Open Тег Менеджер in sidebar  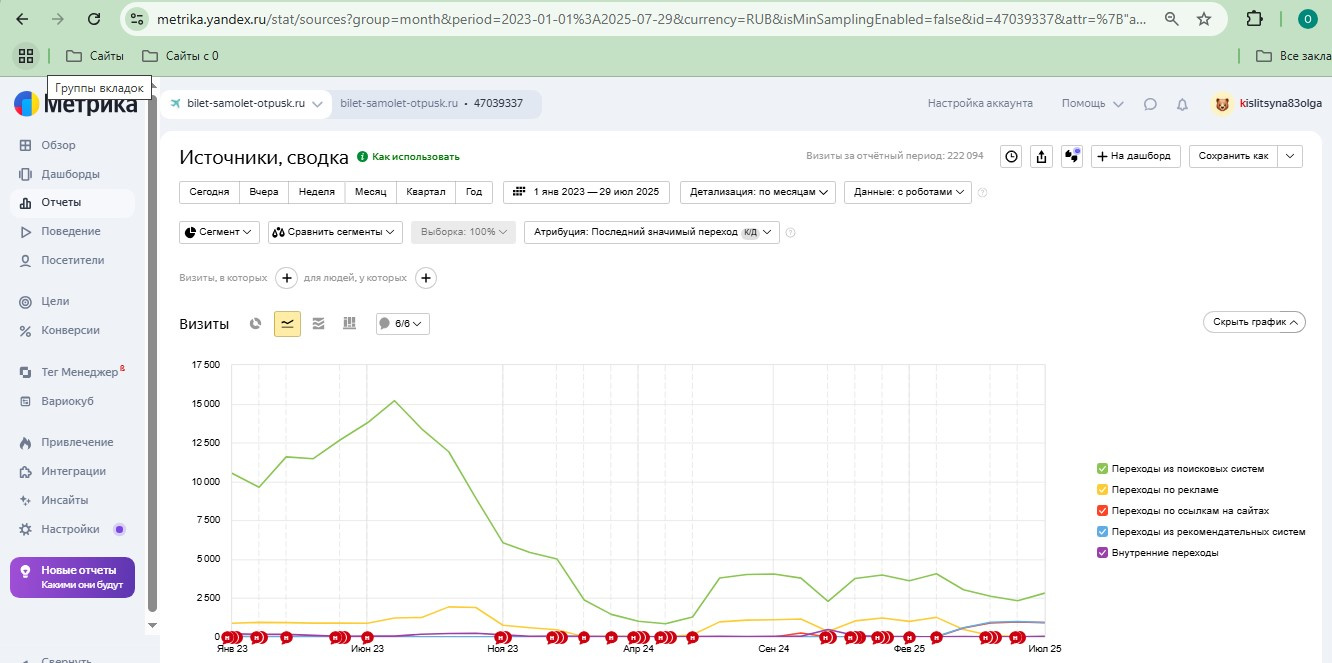pos(74,372)
